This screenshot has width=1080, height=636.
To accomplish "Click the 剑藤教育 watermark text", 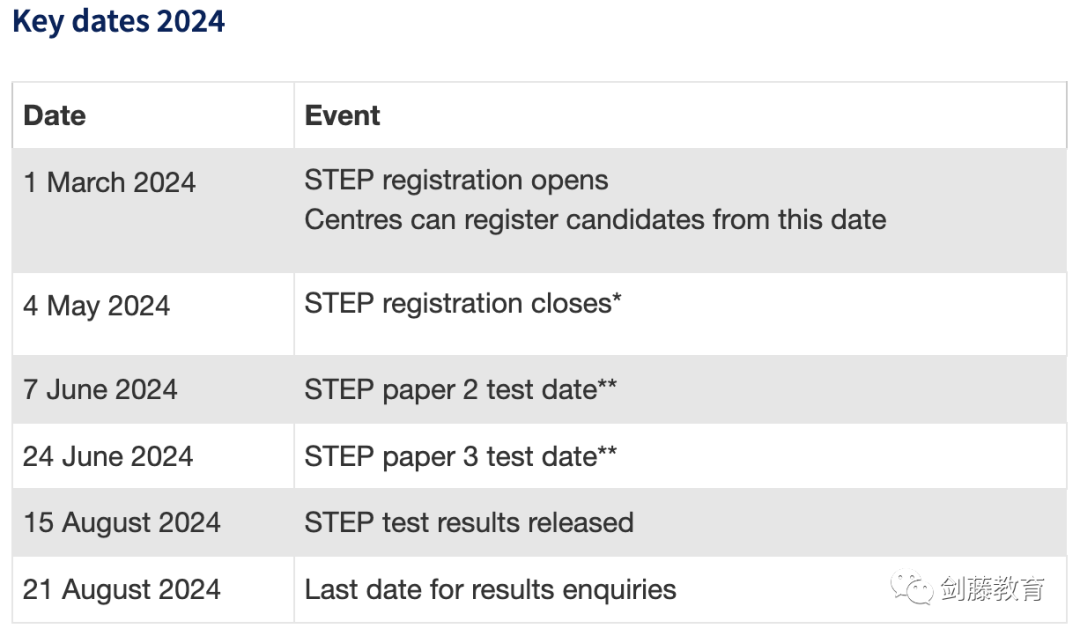I will click(993, 589).
